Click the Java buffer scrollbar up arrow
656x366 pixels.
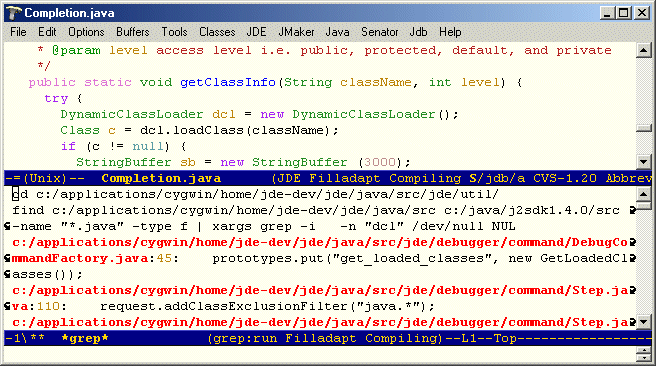pos(643,51)
